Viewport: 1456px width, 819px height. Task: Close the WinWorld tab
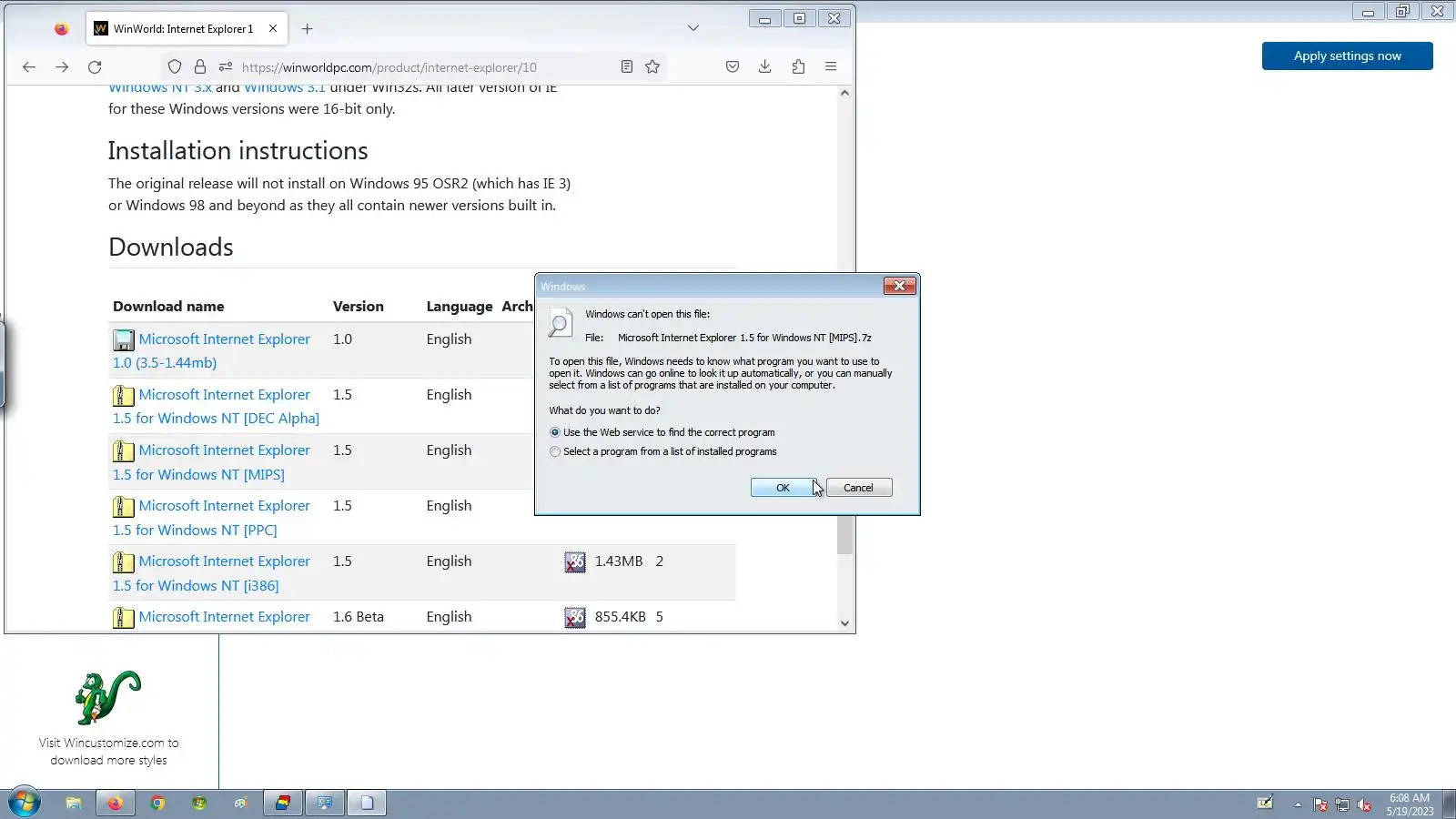(273, 28)
